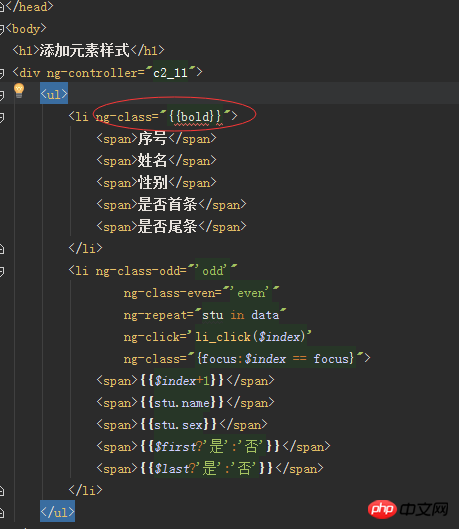Click the ng-repeat stu in data value
Screen dimensions: 459x529
pyautogui.click(x=240, y=315)
